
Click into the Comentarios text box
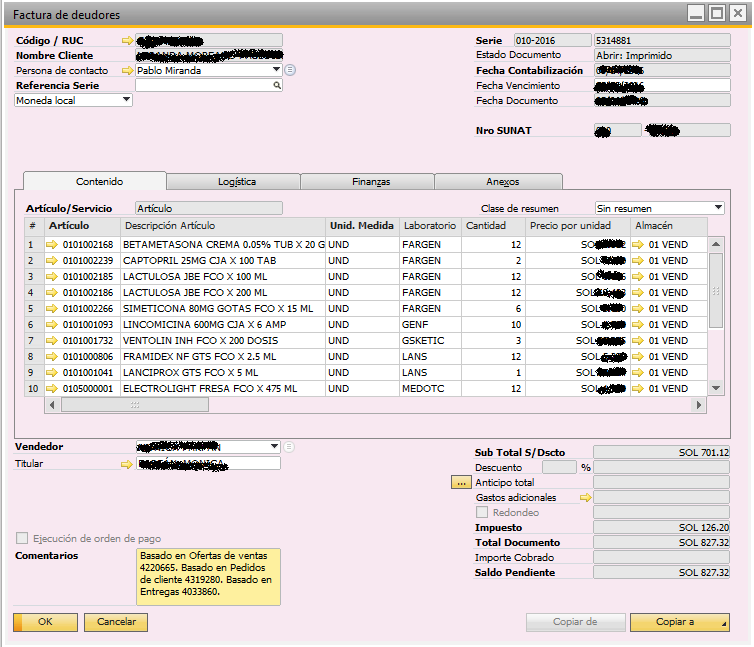[208, 577]
